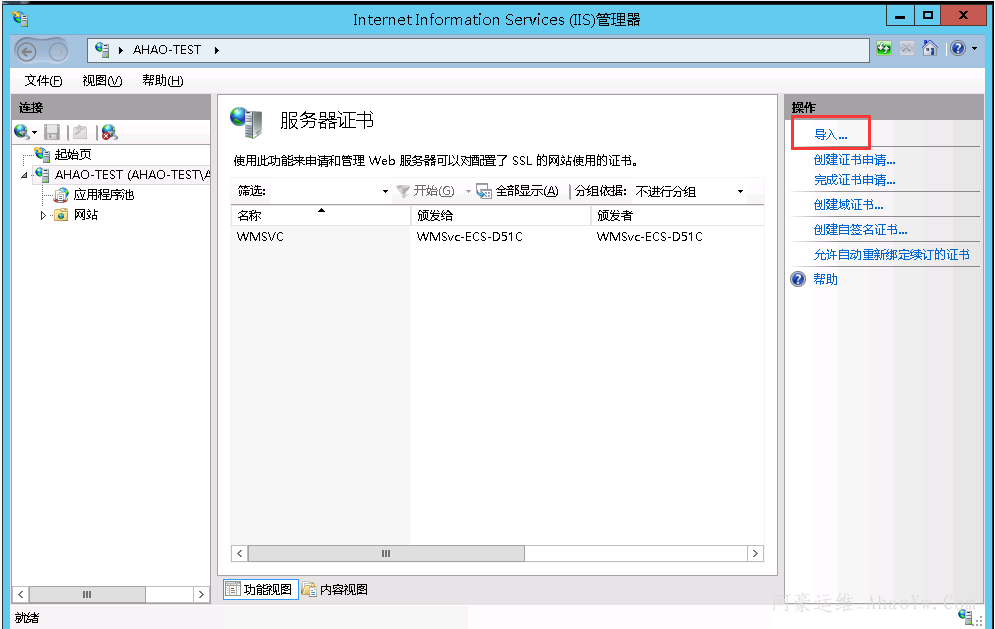Click the 导入... import link

(x=830, y=135)
